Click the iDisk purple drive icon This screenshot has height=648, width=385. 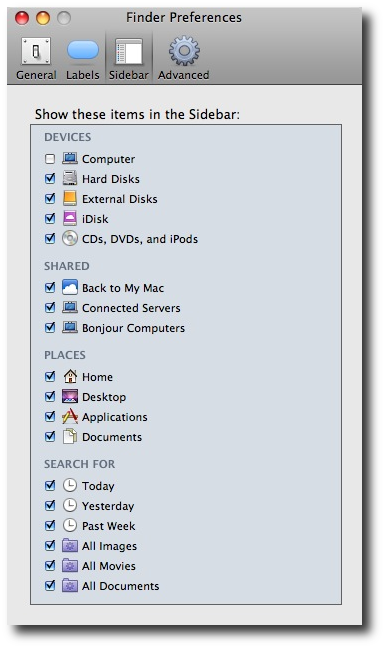click(x=70, y=219)
